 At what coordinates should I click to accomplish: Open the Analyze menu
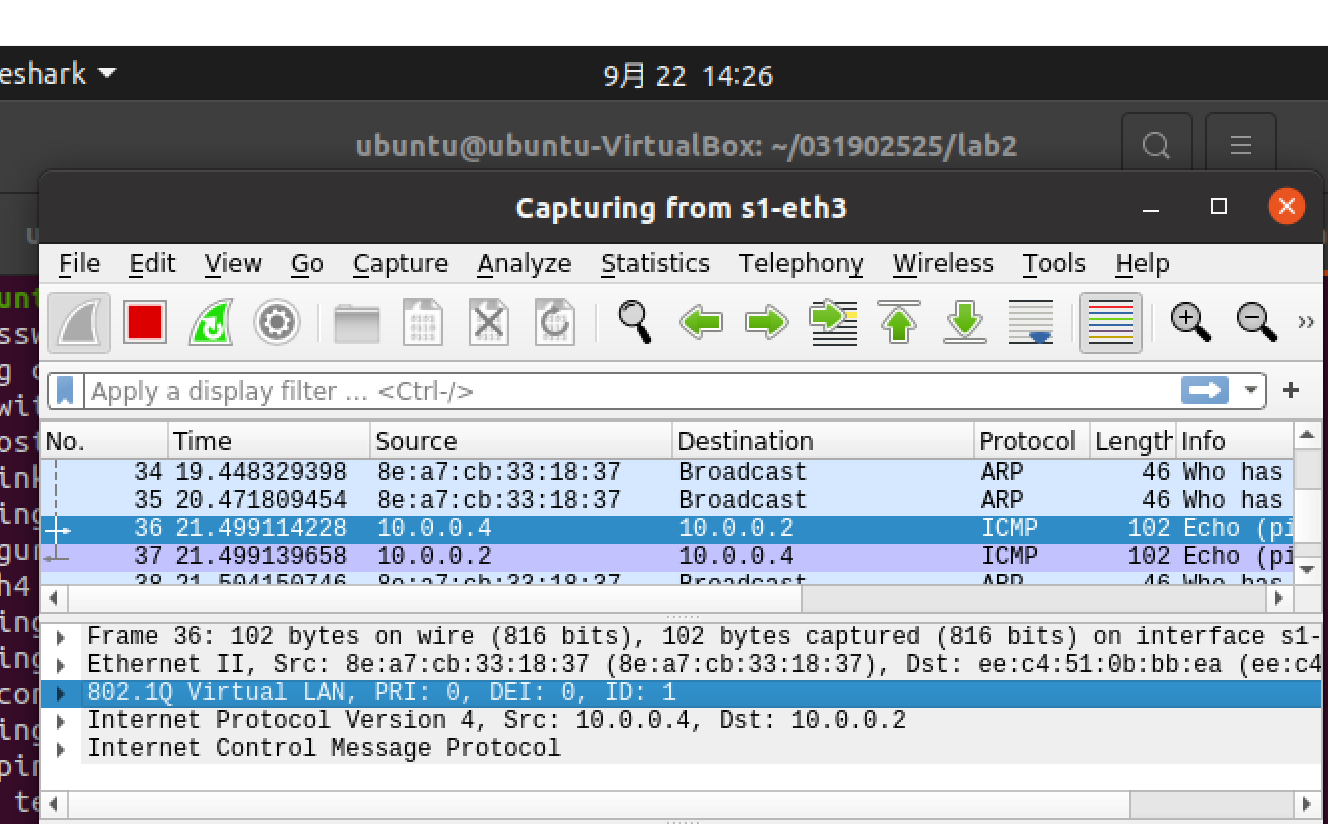point(524,263)
